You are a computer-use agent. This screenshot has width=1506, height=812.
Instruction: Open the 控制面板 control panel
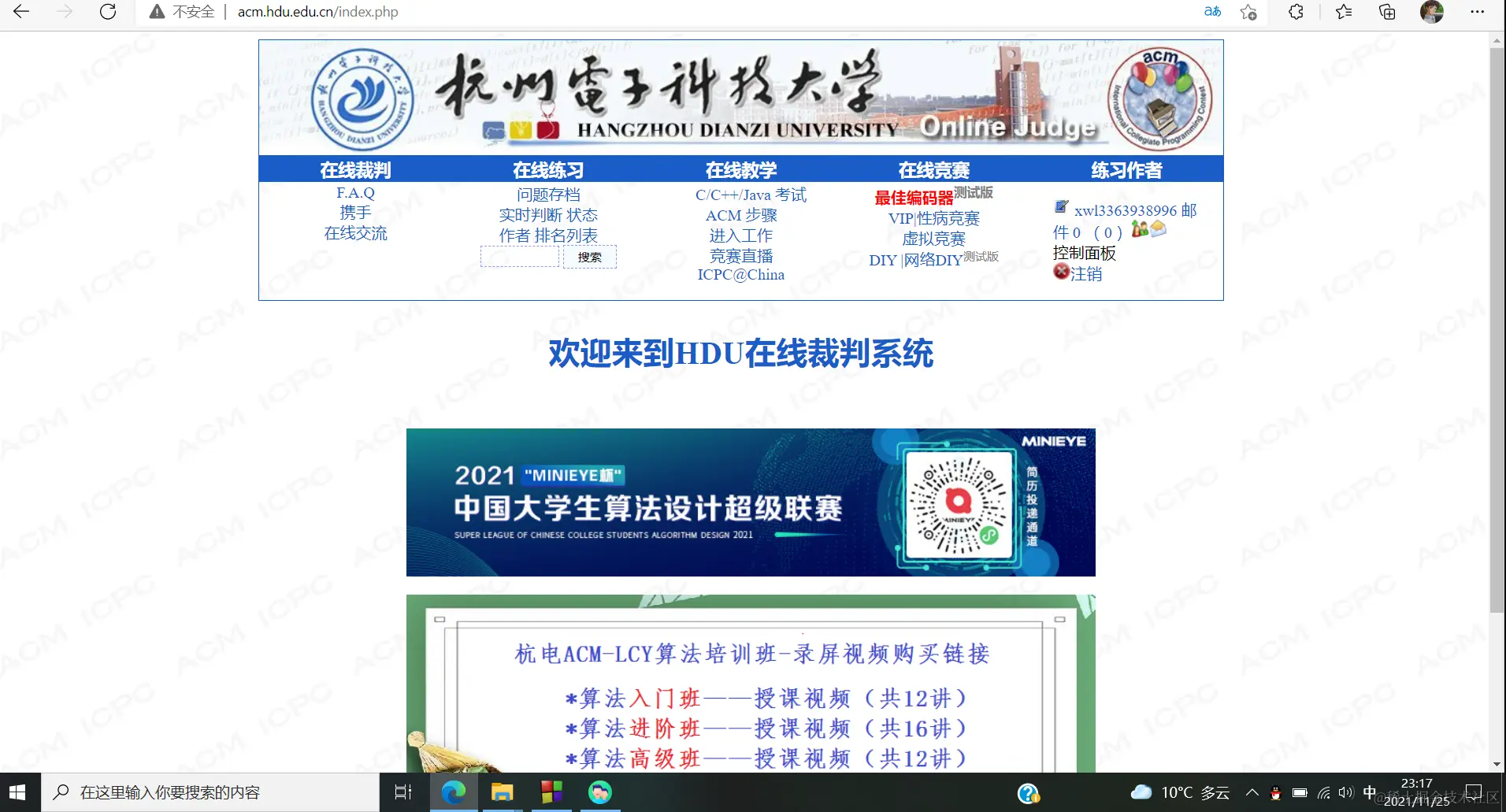[1085, 253]
